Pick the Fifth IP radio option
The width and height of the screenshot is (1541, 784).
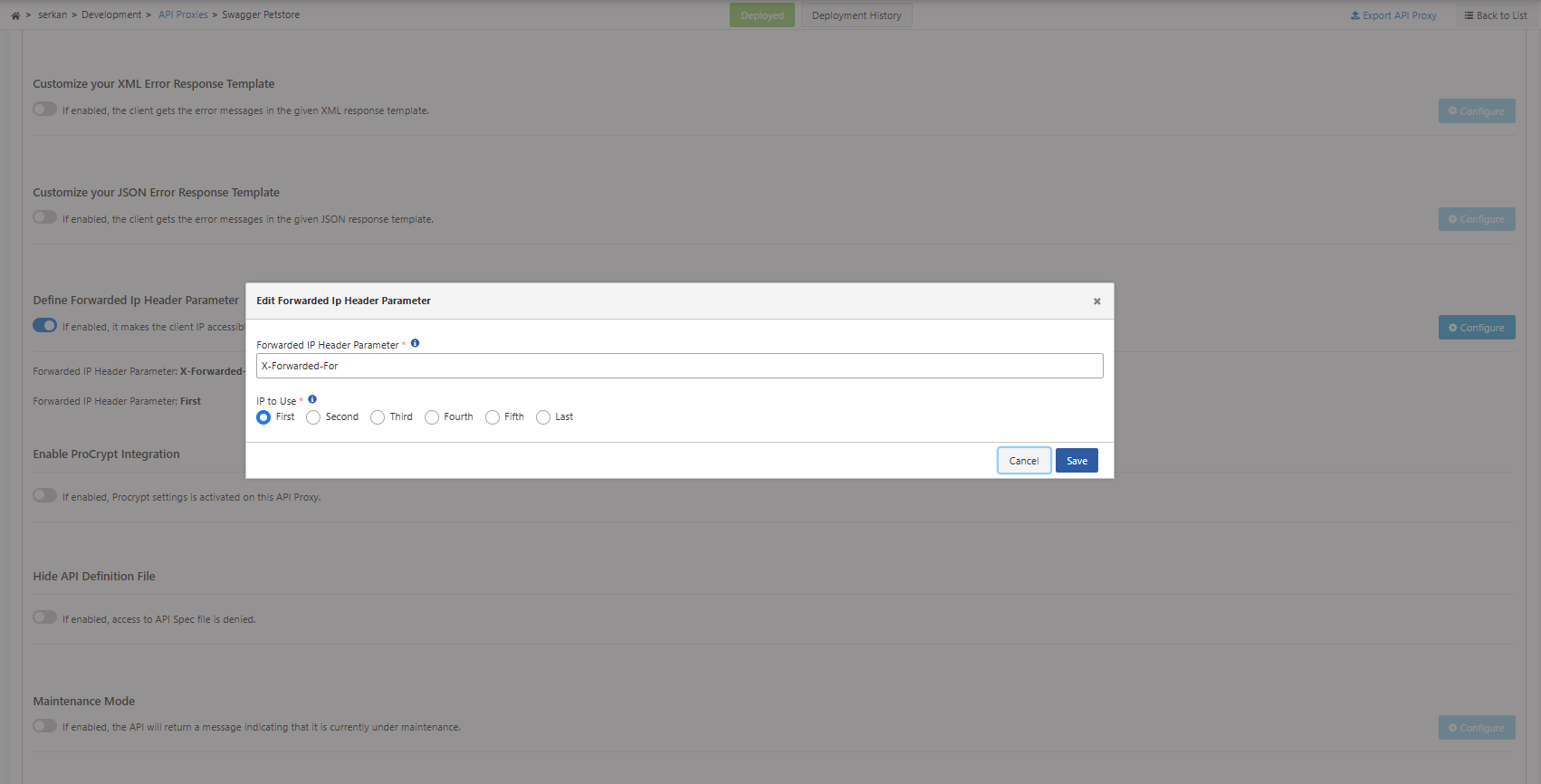tap(493, 417)
